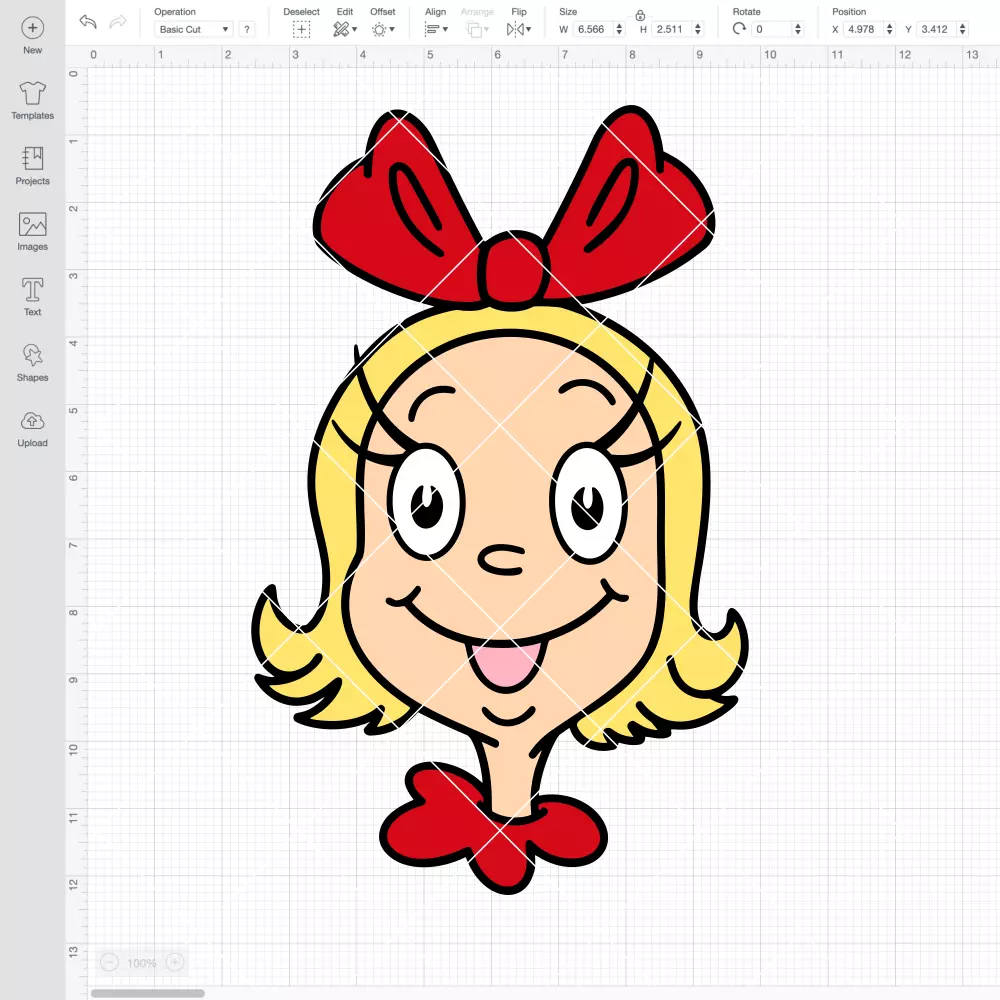Click the horizontal scrollbar at bottom

click(x=148, y=994)
